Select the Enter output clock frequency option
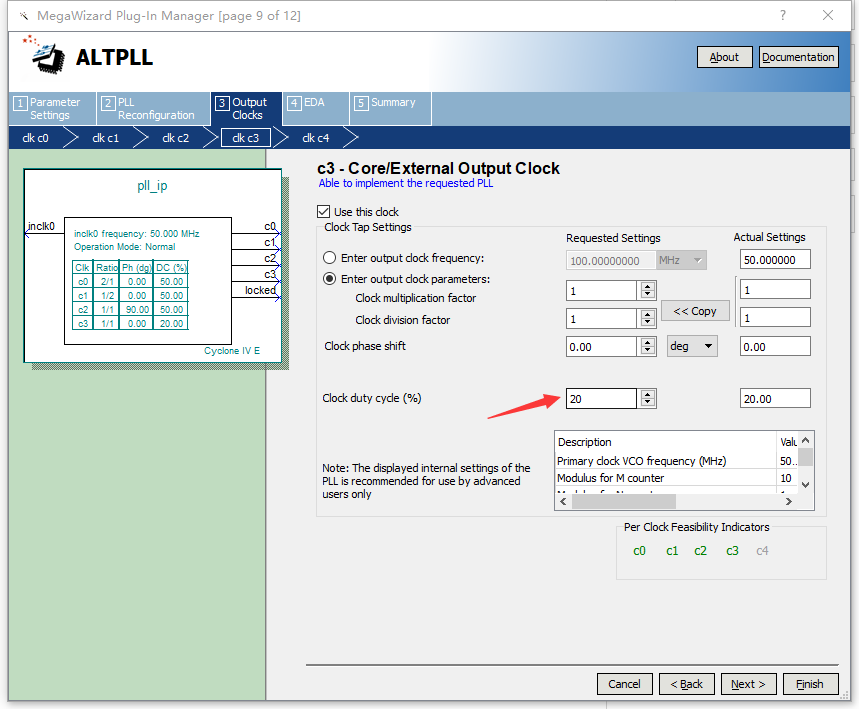Screen dimensions: 859x709 point(329,258)
